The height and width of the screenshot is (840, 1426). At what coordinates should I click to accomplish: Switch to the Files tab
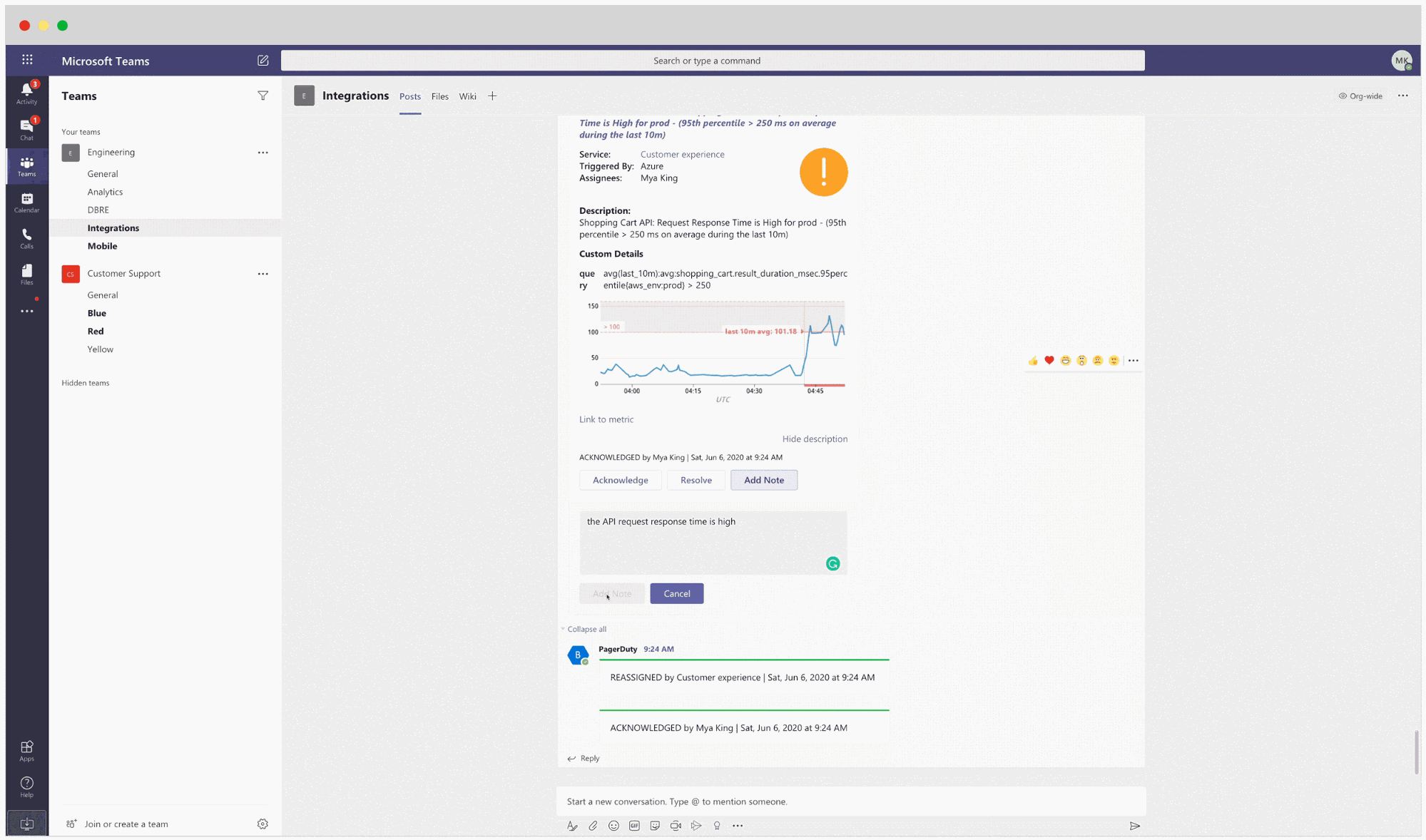[x=439, y=96]
